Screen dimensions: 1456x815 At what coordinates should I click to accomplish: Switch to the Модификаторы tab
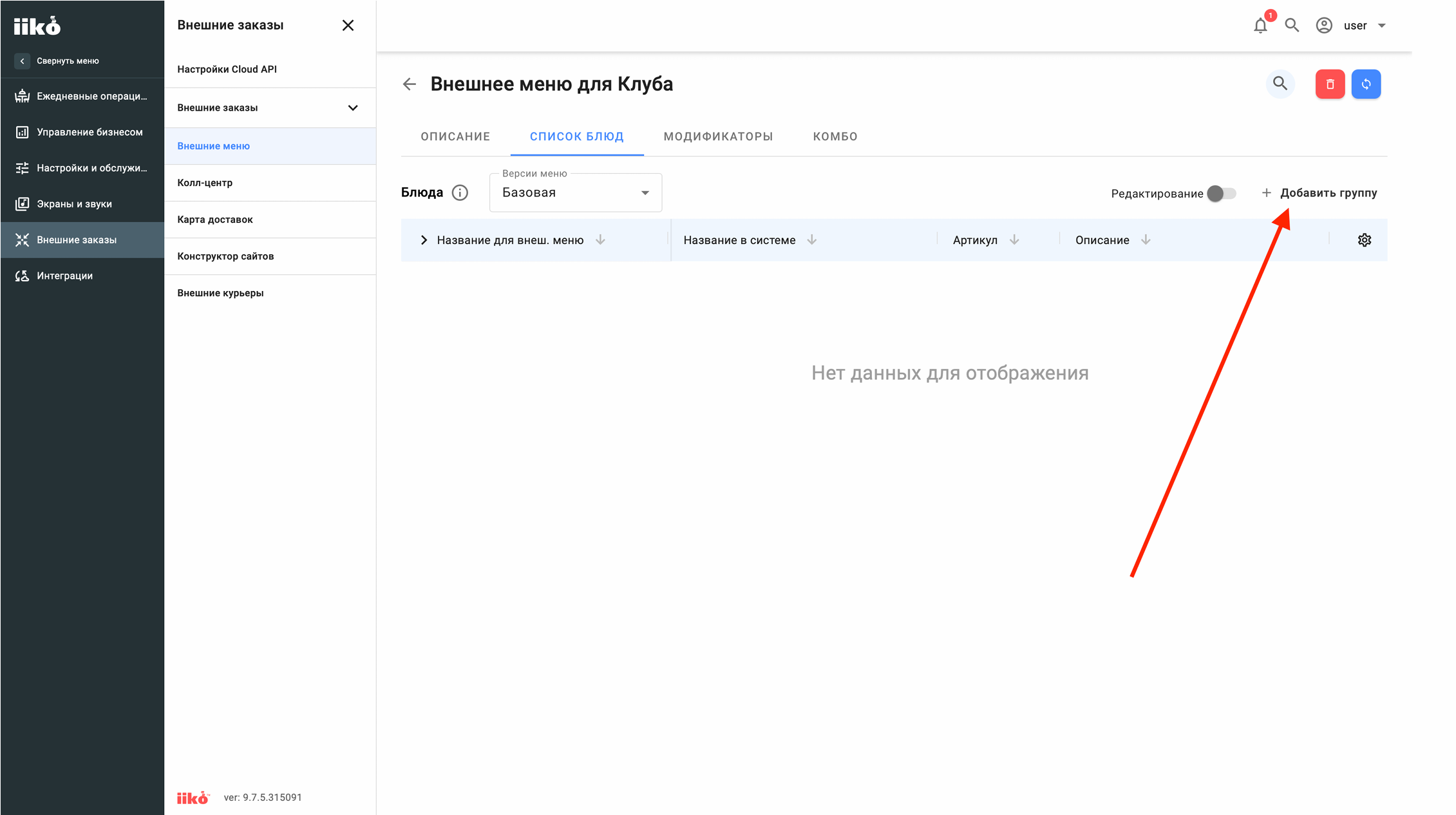718,136
